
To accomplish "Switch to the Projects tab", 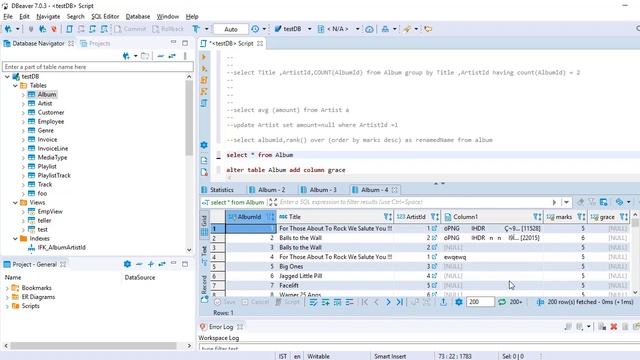I will [96, 43].
